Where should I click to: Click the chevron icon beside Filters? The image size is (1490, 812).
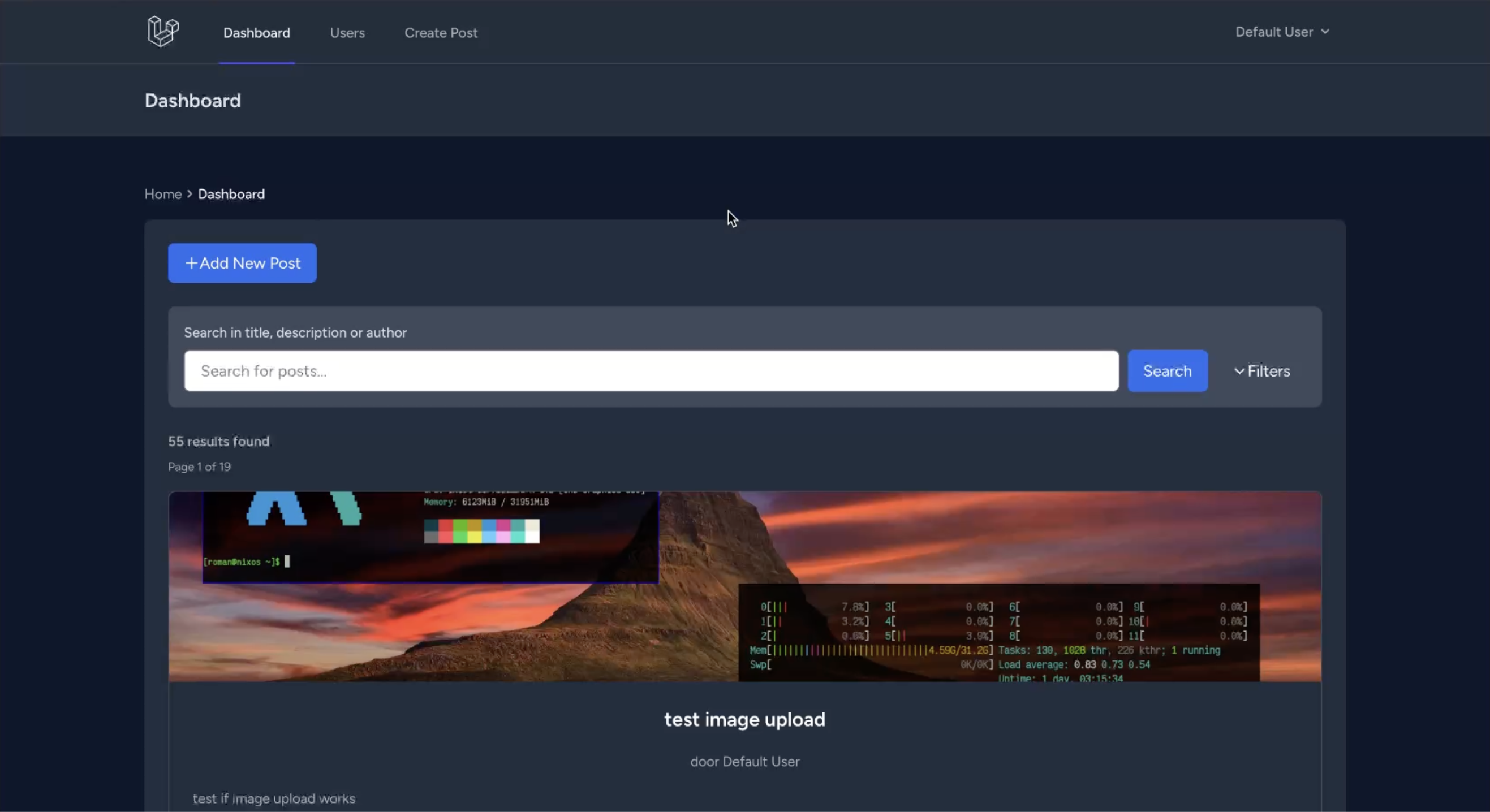pyautogui.click(x=1239, y=372)
